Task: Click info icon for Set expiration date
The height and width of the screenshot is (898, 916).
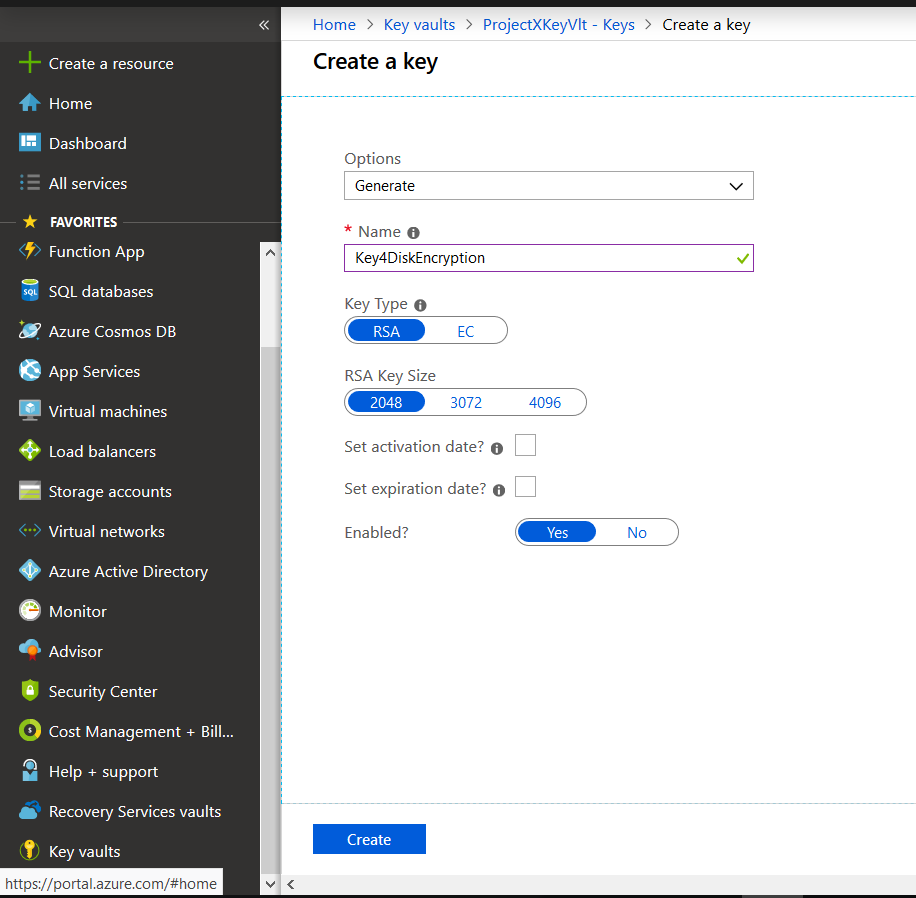Action: (x=499, y=490)
